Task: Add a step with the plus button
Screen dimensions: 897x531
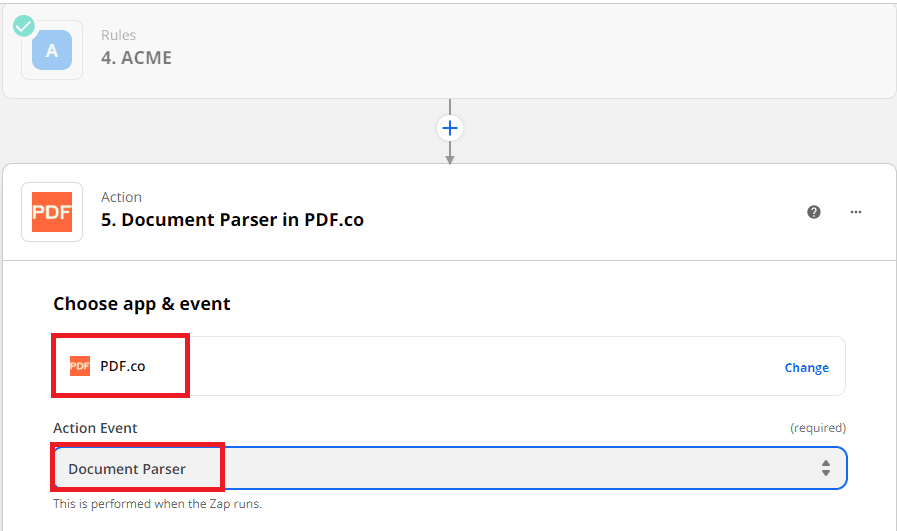Action: tap(450, 128)
